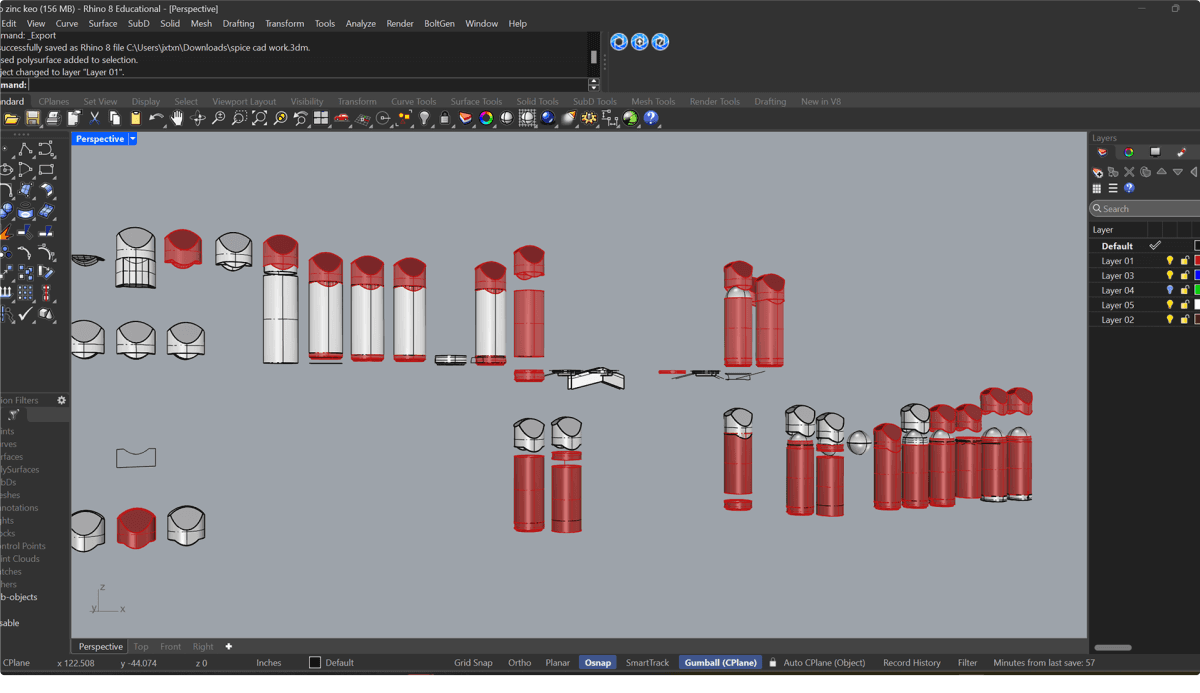Hide Layer 01 using its lightbulb
Image resolution: width=1200 pixels, height=693 pixels.
coord(1169,261)
